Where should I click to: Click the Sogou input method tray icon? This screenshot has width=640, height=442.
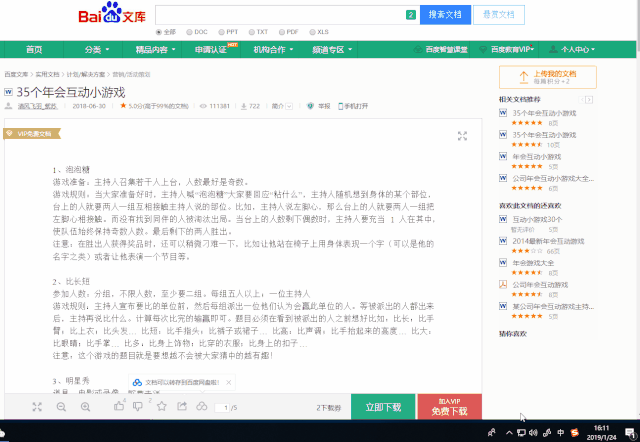pyautogui.click(x=574, y=433)
